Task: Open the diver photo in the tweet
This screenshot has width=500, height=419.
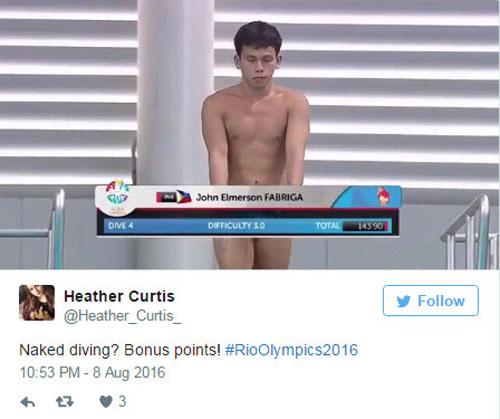Action: pyautogui.click(x=250, y=135)
